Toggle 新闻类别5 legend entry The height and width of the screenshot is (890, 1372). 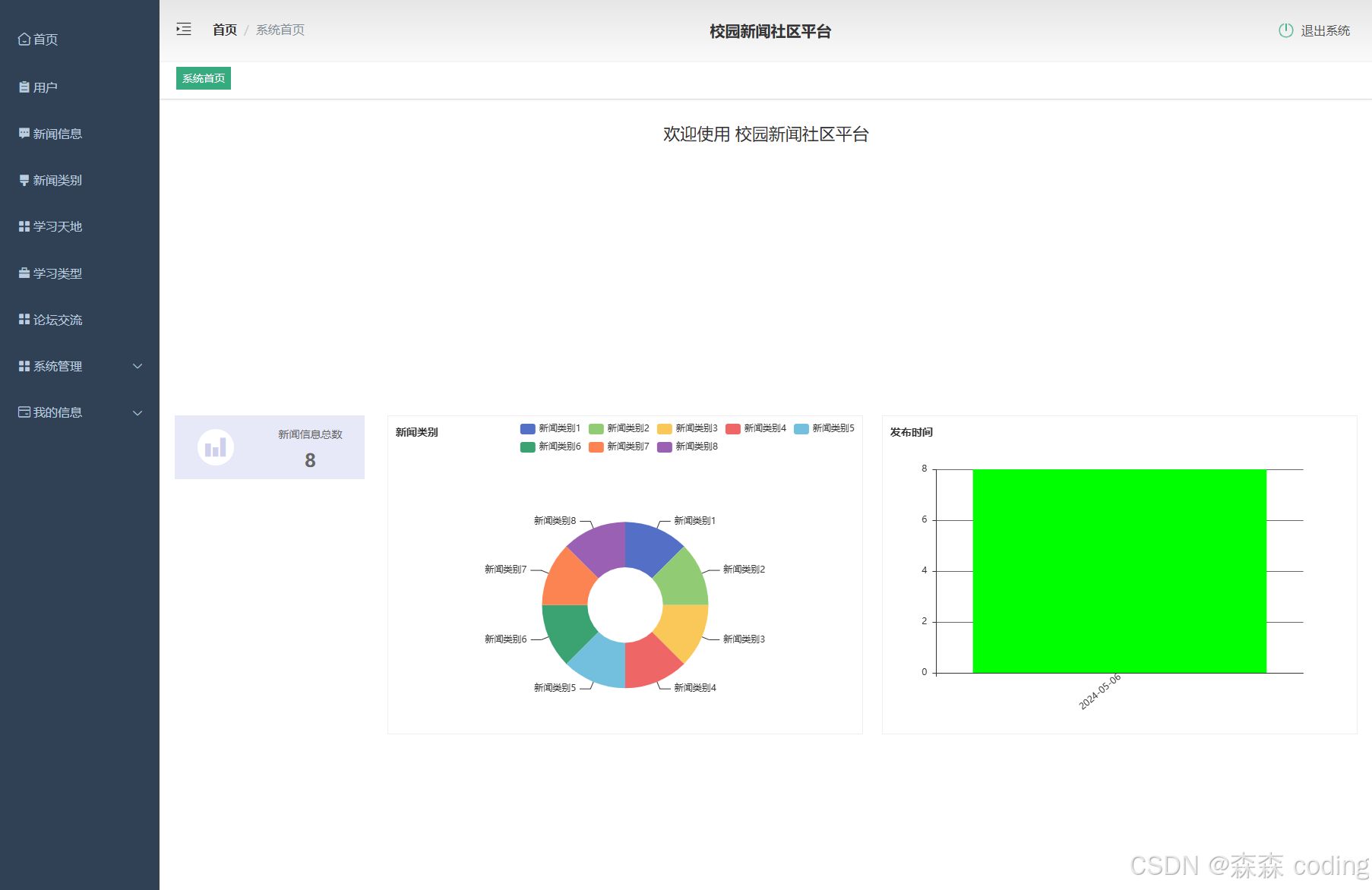824,428
